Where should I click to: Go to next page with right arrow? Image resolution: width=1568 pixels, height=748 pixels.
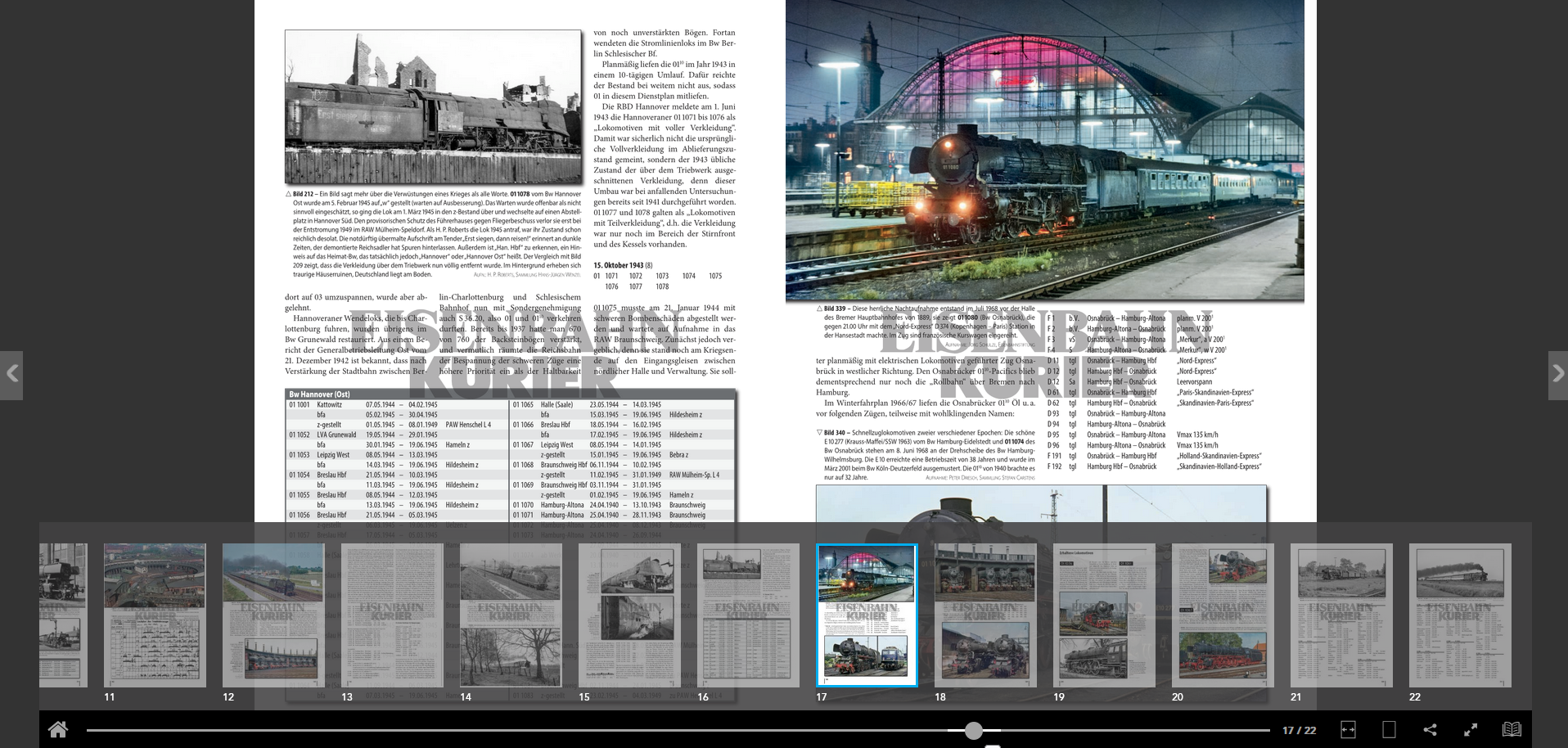click(1557, 375)
